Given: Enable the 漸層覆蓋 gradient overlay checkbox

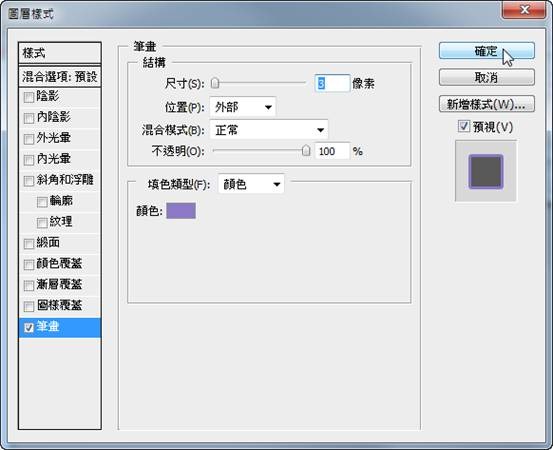Looking at the screenshot, I should [29, 285].
